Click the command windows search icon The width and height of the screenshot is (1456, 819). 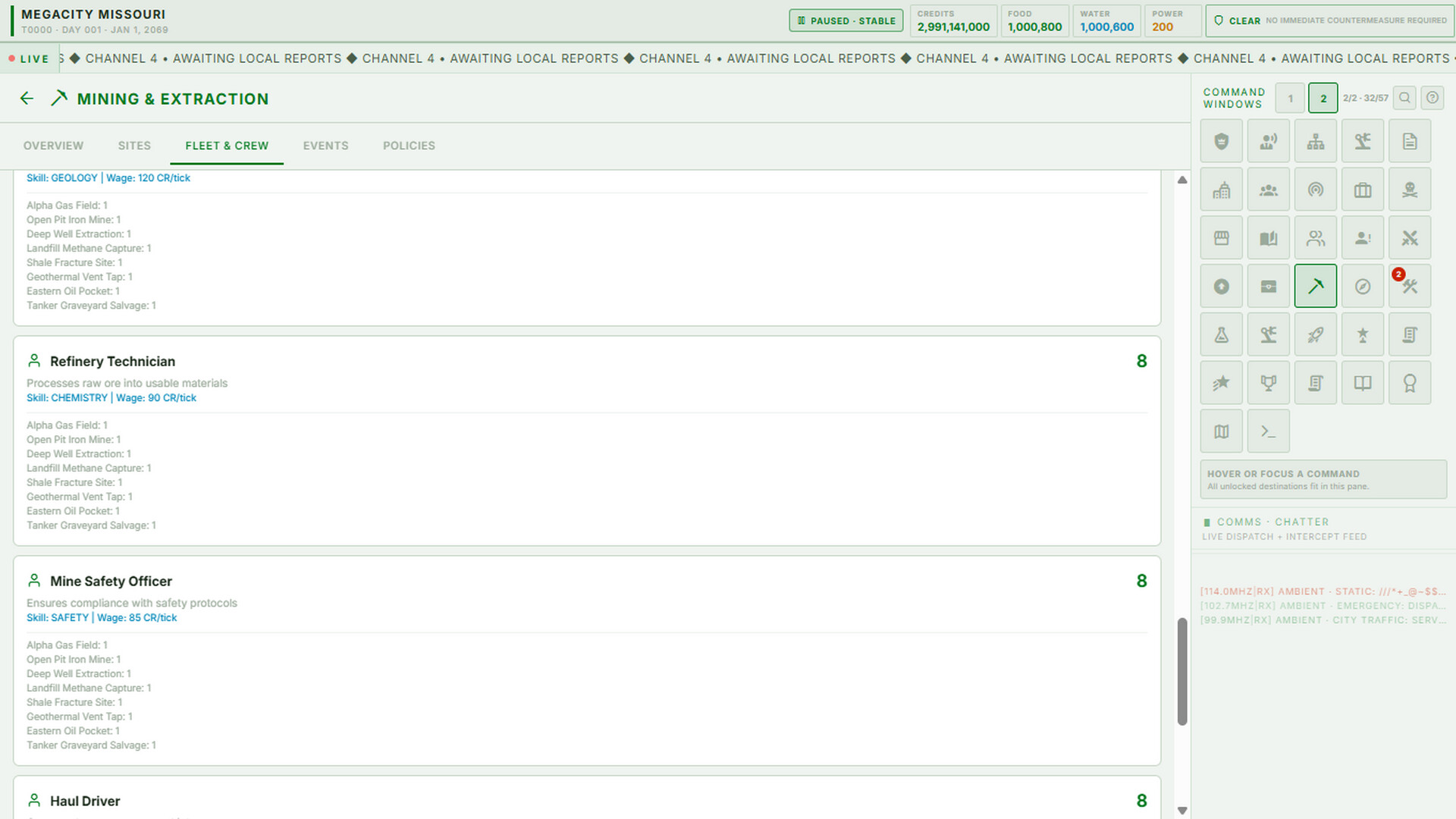(x=1404, y=98)
